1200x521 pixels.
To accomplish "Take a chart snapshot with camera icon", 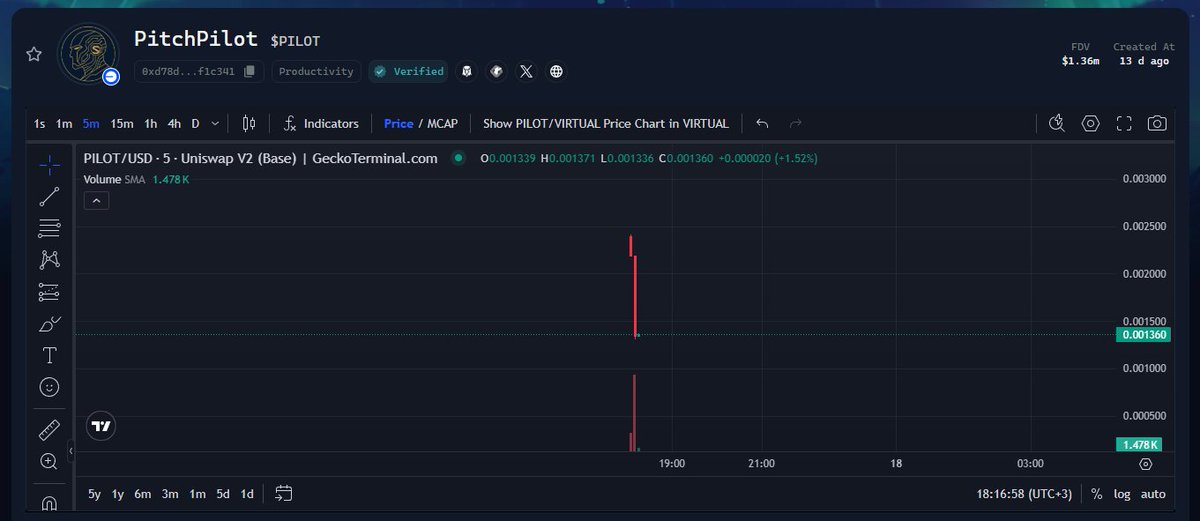I will point(1157,123).
